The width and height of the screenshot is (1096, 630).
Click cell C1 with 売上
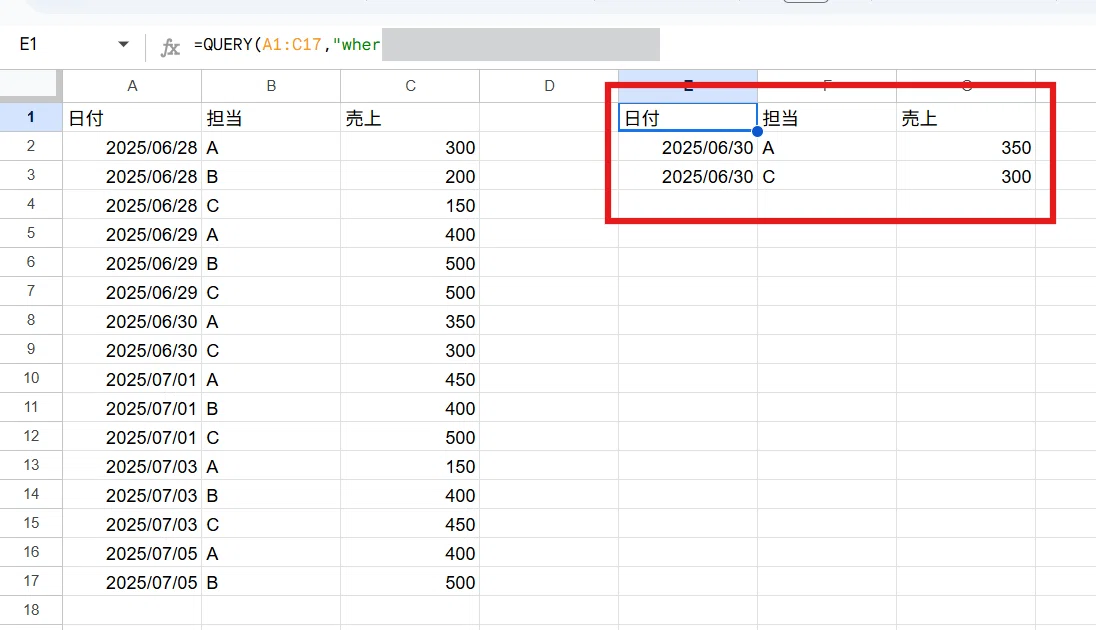(x=410, y=118)
